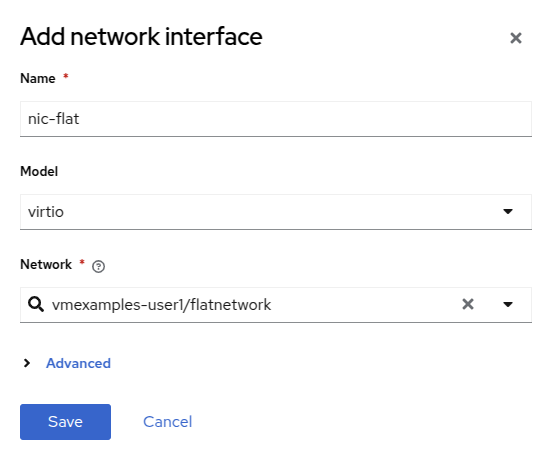The width and height of the screenshot is (552, 463).
Task: Select the nic-flat text in Name box
Action: [54, 119]
